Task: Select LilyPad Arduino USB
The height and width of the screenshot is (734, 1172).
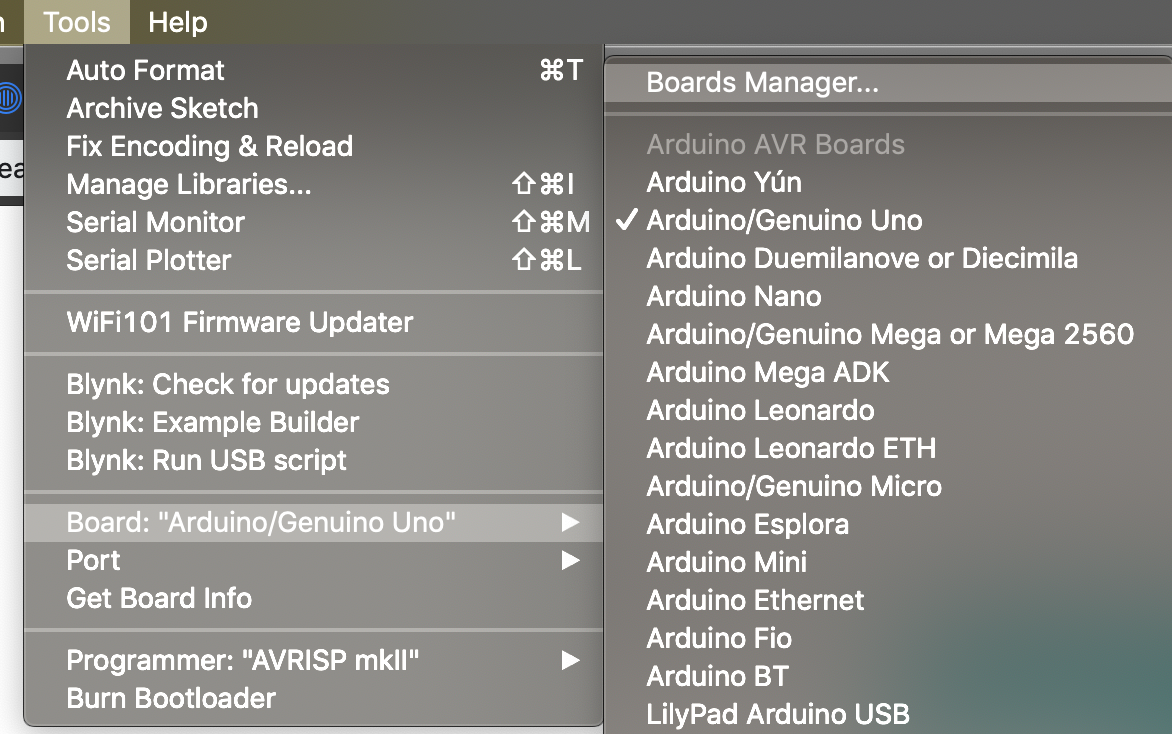Action: (888, 715)
